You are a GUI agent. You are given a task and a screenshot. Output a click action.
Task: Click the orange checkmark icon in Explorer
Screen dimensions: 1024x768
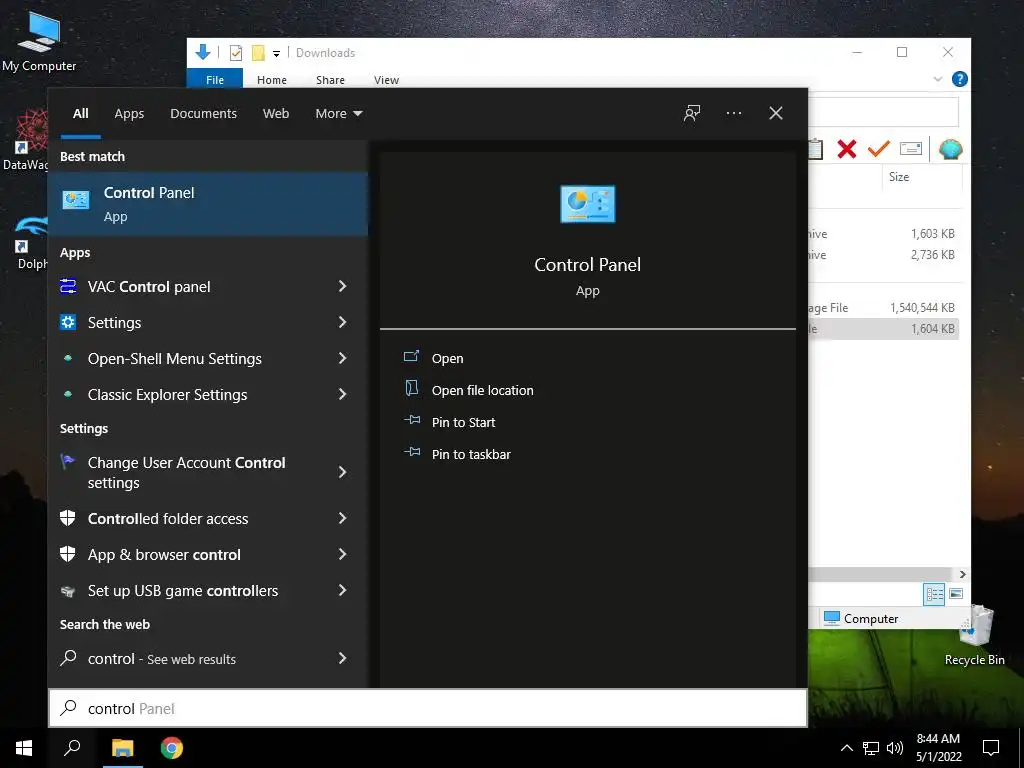879,149
